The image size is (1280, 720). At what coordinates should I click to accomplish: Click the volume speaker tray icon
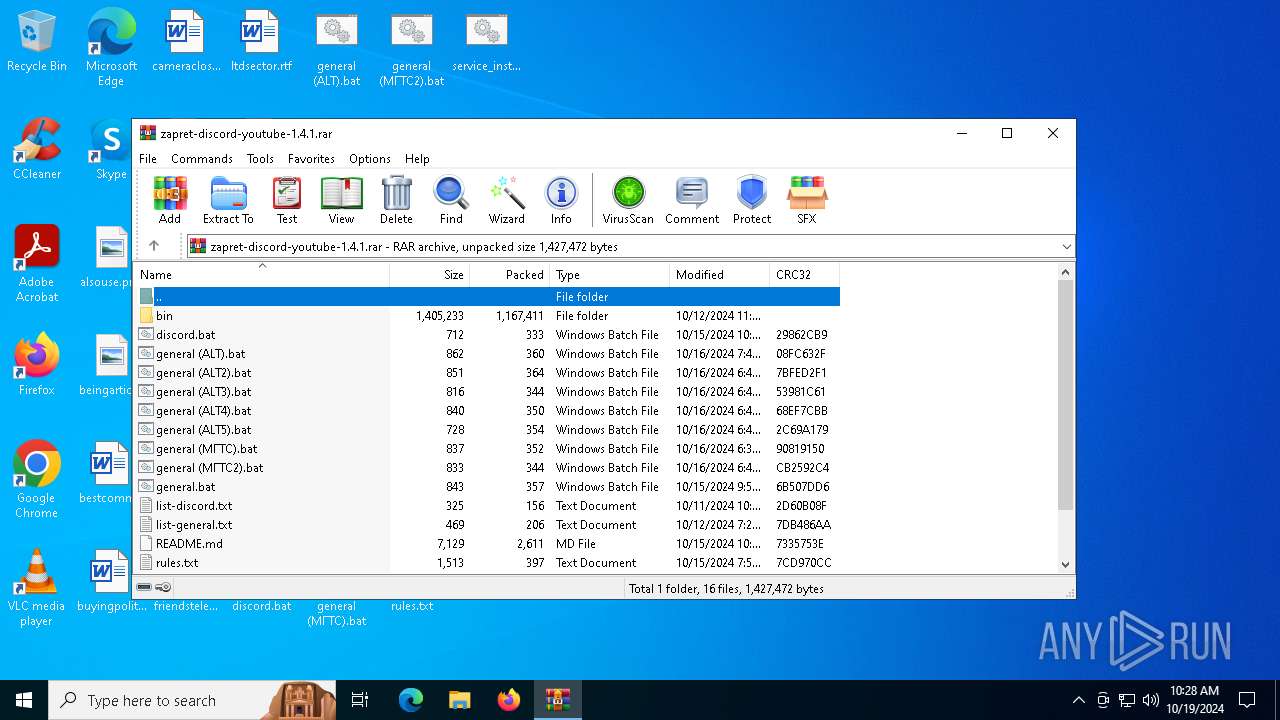(x=1151, y=700)
